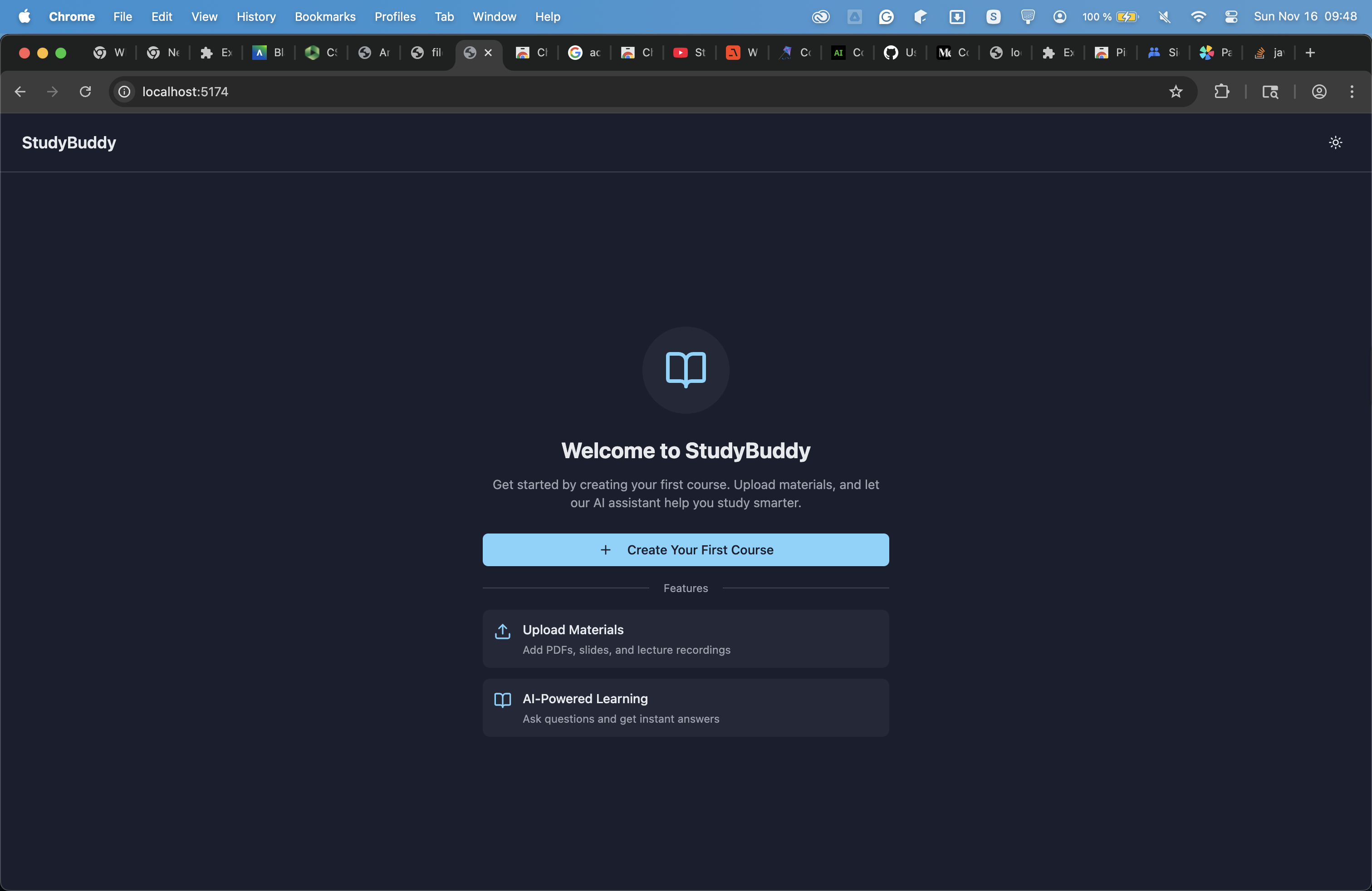Click the open book icon in circle
The height and width of the screenshot is (891, 1372).
pos(686,369)
